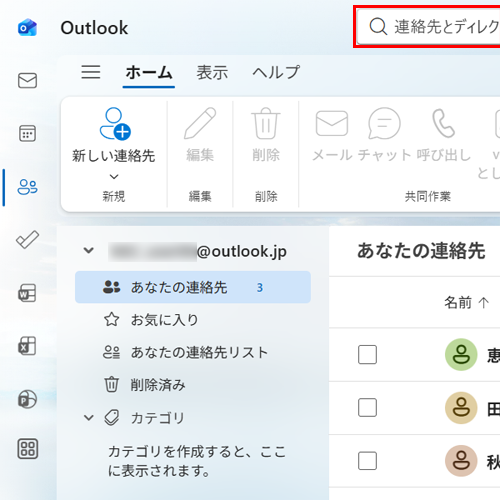Viewport: 500px width, 500px height.
Task: Tick checkbox next to pink-brown avatar contact
Action: pos(367,461)
